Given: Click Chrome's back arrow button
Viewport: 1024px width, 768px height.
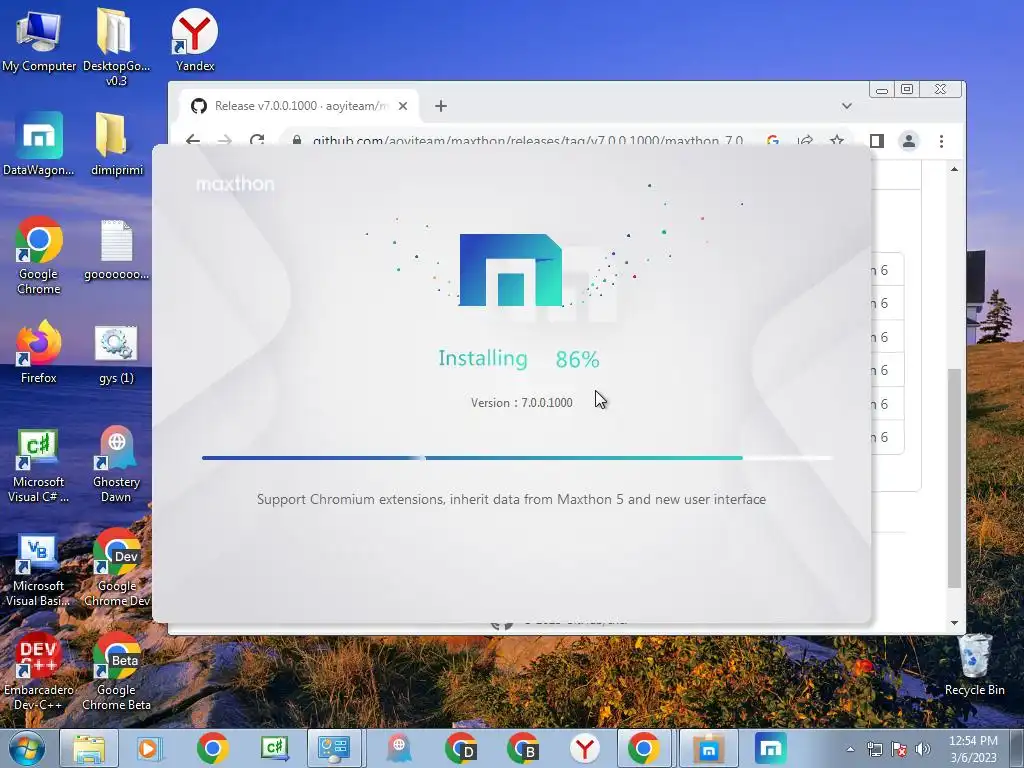Looking at the screenshot, I should click(193, 140).
